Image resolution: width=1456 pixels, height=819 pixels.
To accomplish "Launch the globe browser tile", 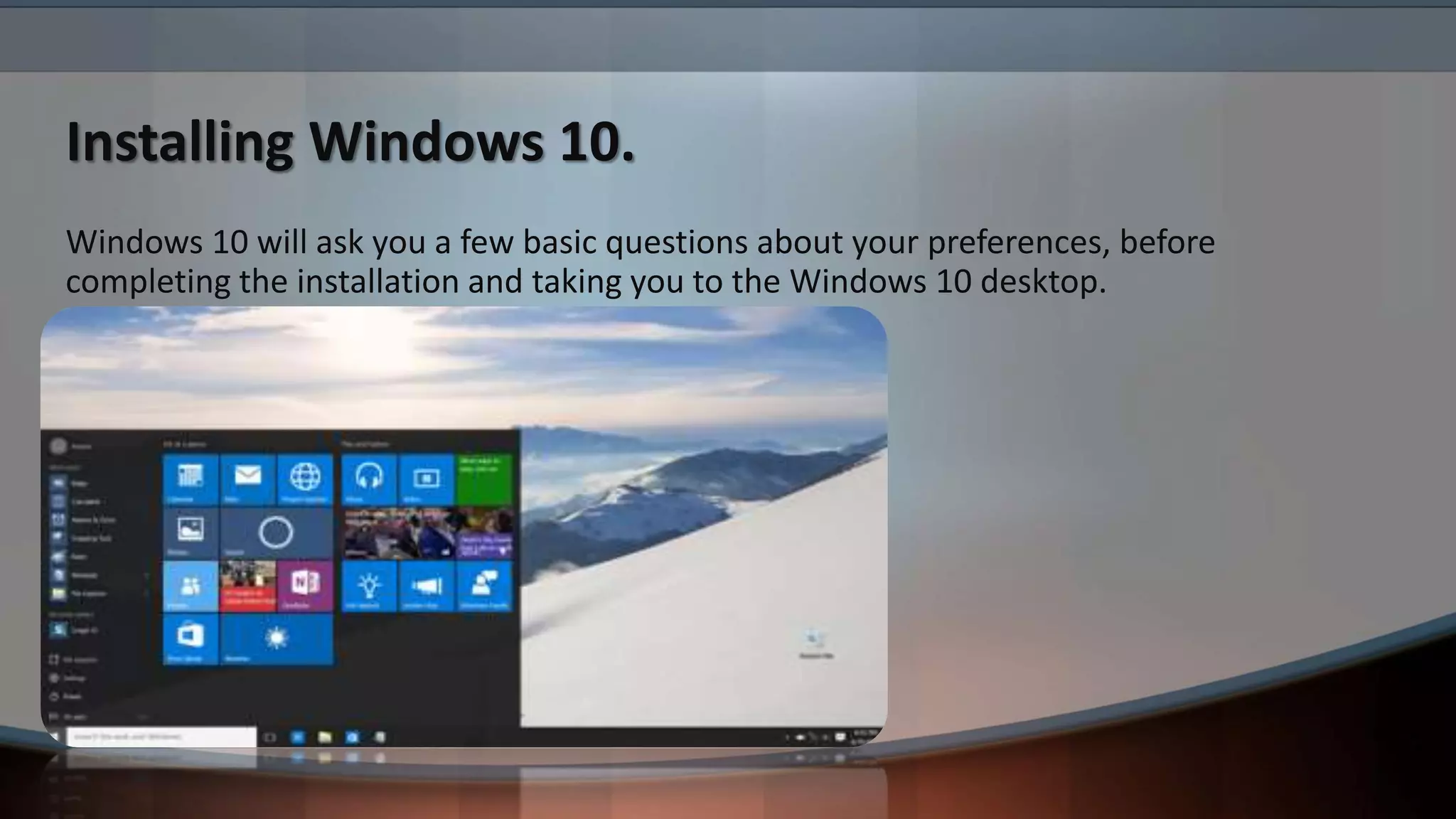I will pos(305,479).
